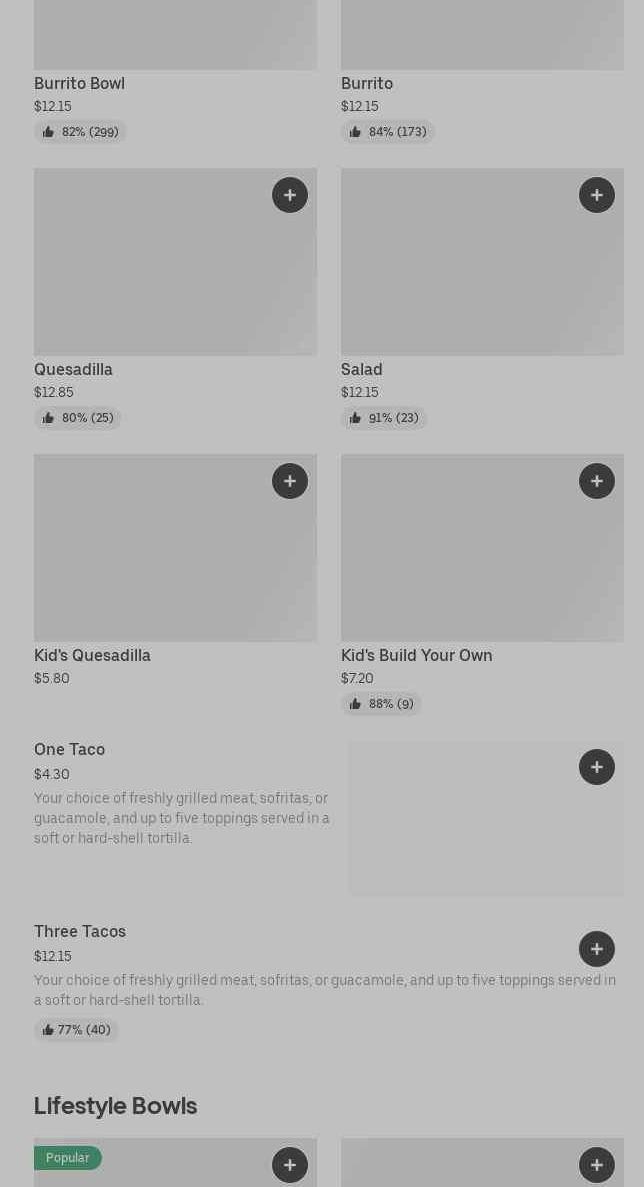
Task: Add Kid's Quesadilla with plus icon
Action: pos(290,481)
